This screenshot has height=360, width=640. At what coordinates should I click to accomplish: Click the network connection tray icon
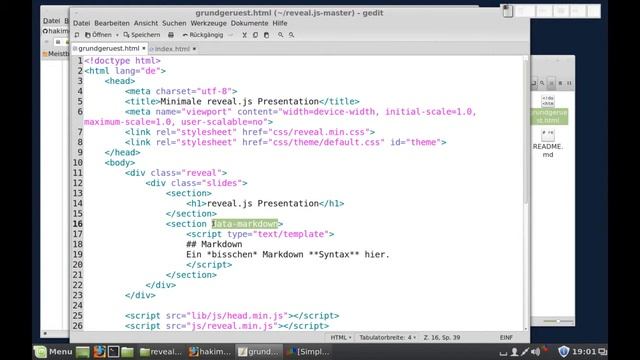coord(525,352)
